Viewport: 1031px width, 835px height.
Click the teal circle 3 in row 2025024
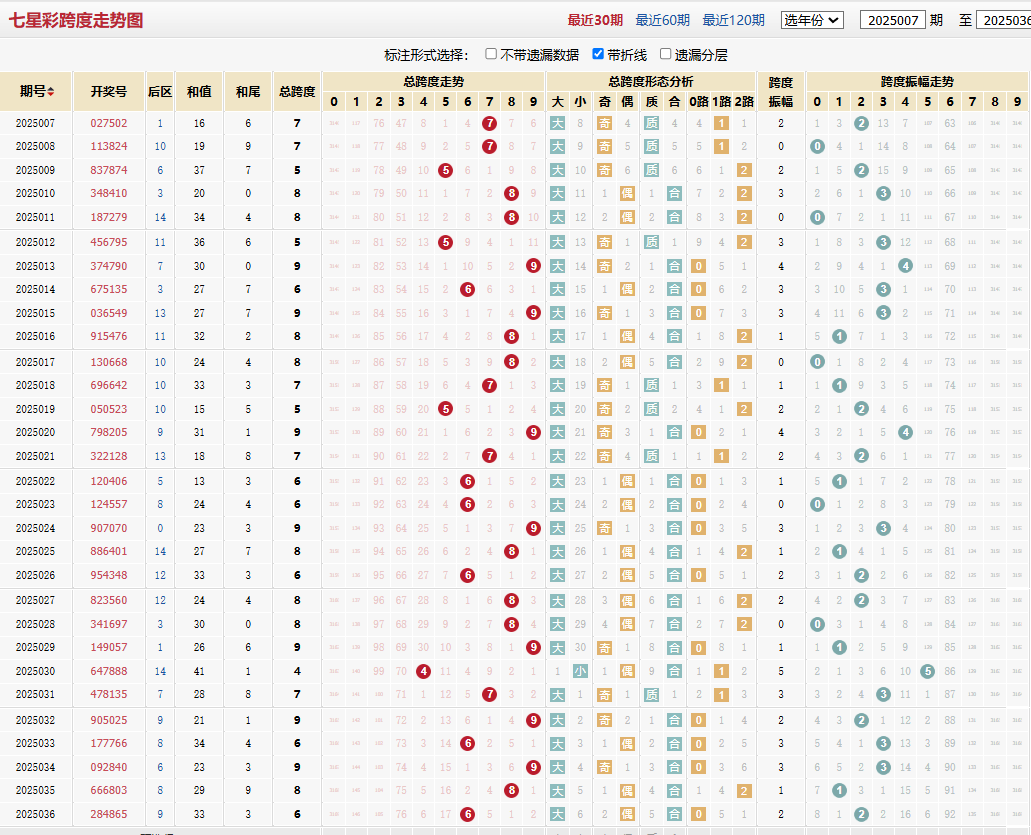883,528
